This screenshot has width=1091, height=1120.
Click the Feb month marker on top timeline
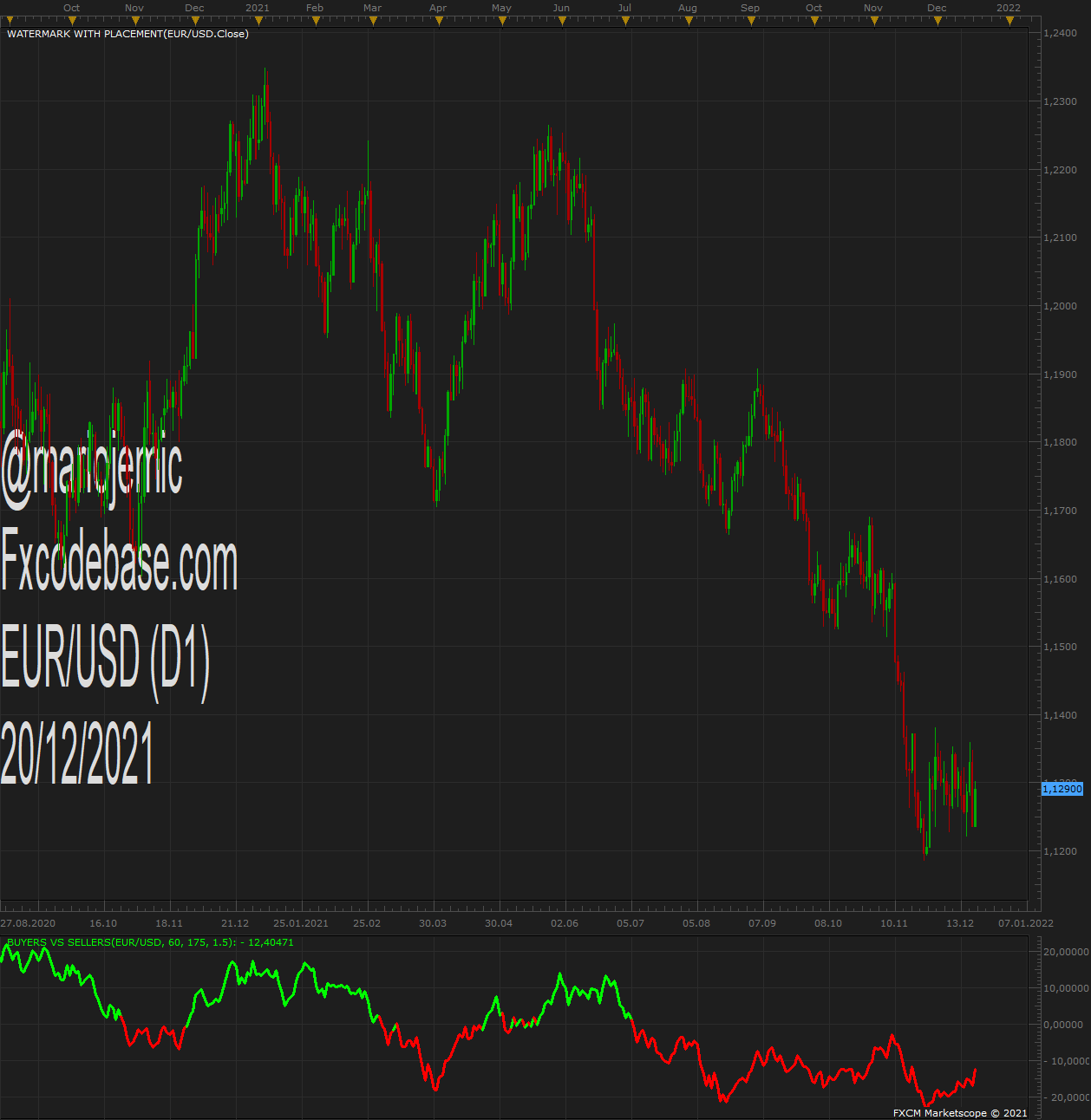(x=315, y=8)
